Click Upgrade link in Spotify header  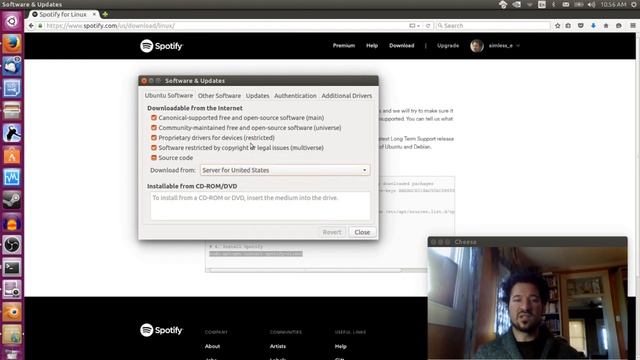(448, 46)
